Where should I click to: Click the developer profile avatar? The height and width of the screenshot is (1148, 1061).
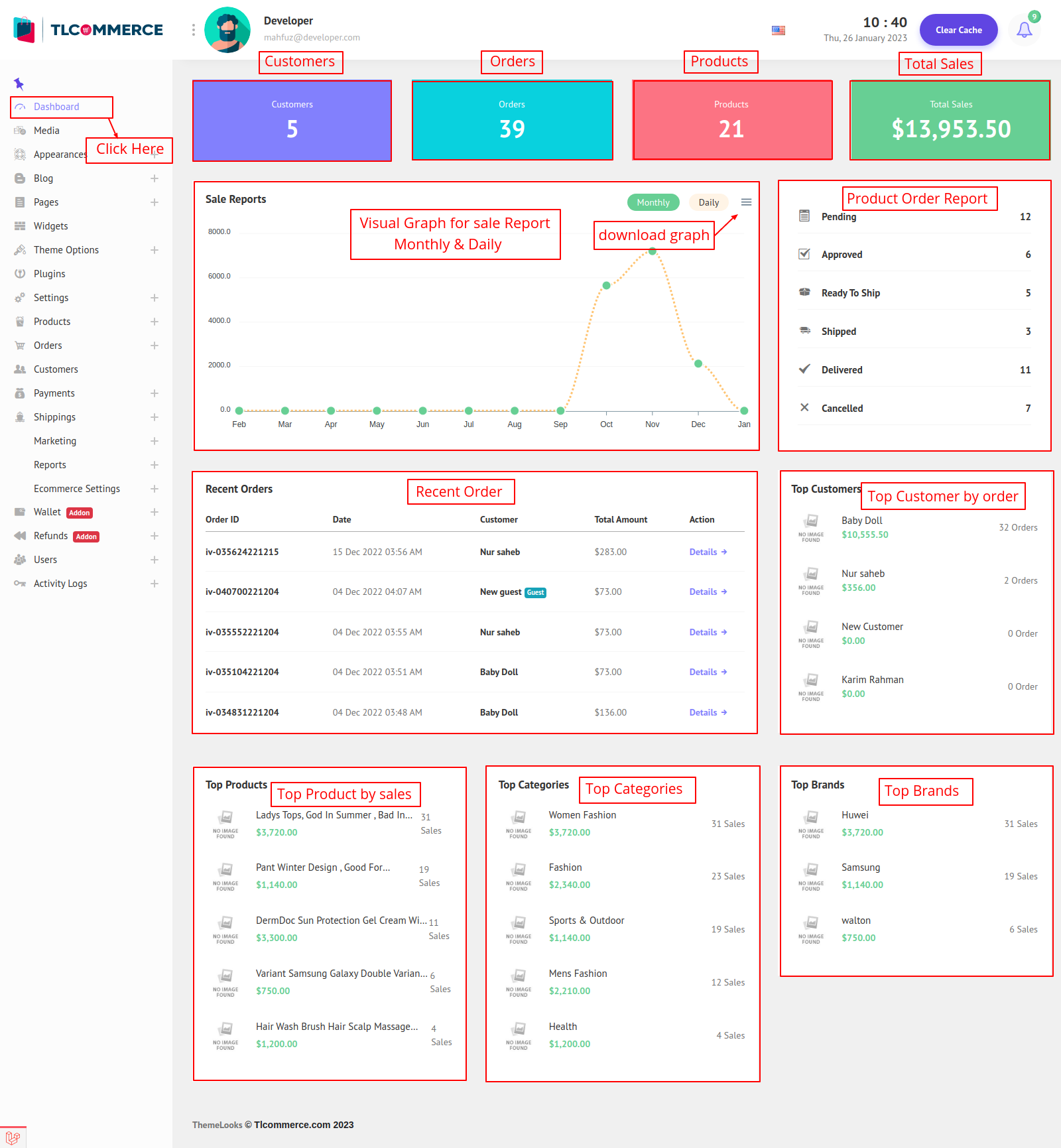[227, 30]
